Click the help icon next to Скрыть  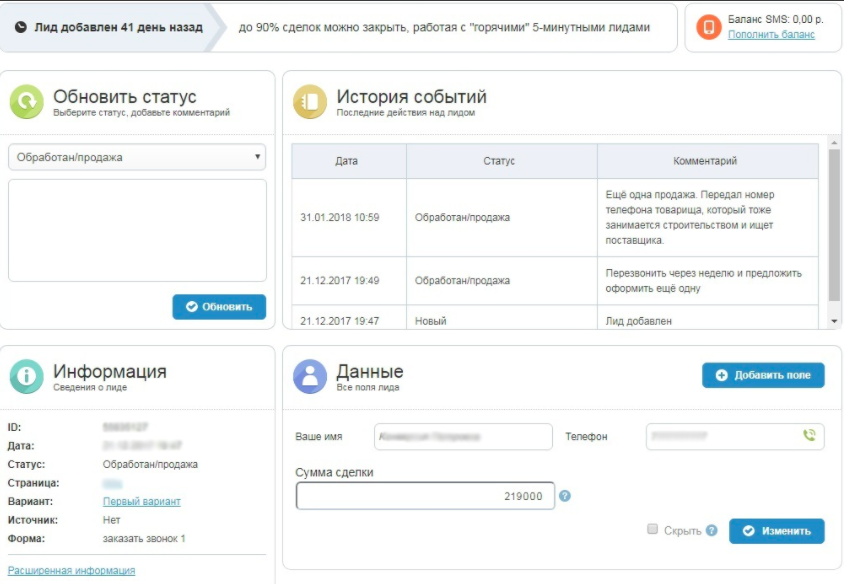[x=712, y=531]
